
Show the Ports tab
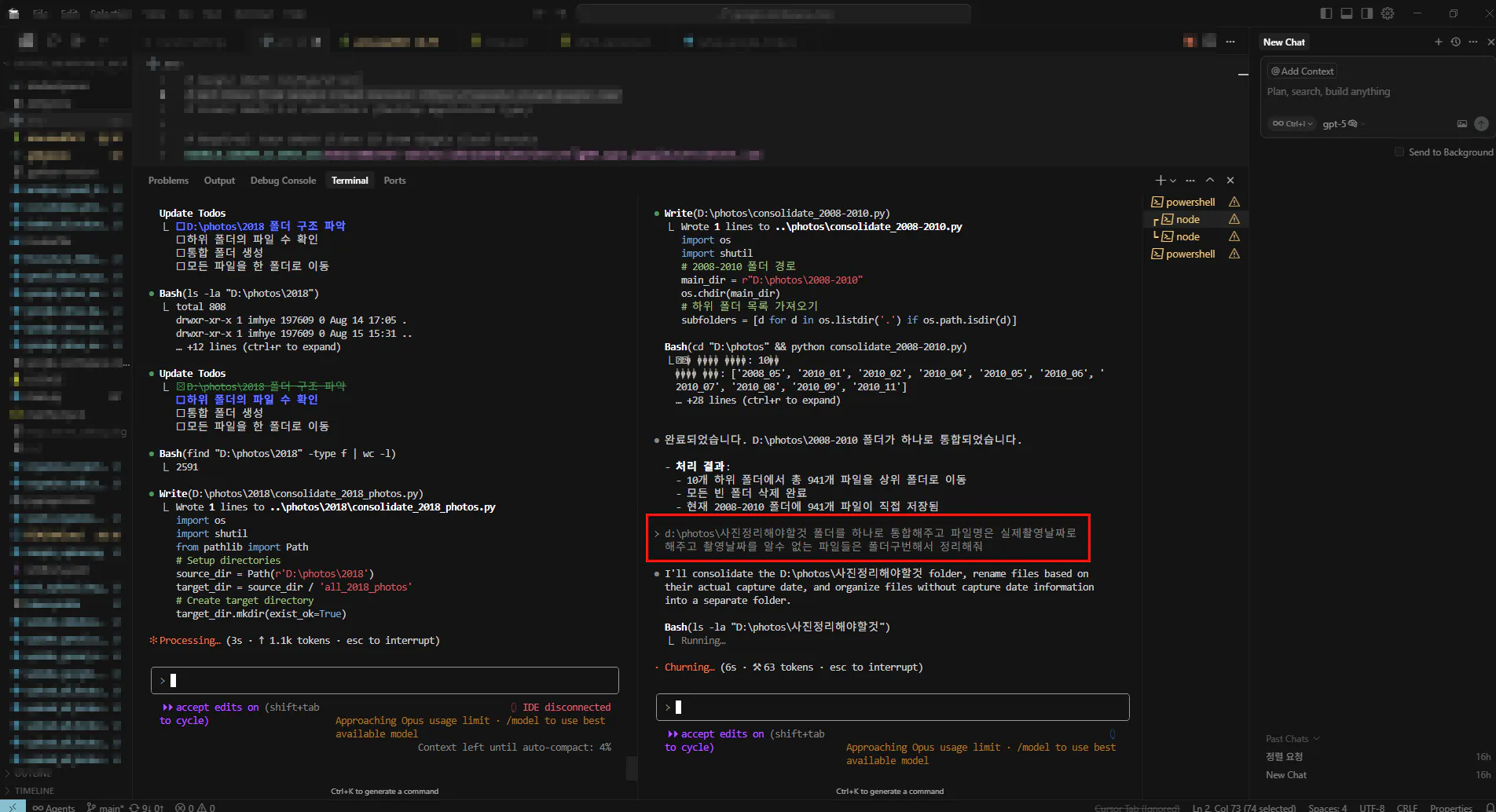pos(394,181)
